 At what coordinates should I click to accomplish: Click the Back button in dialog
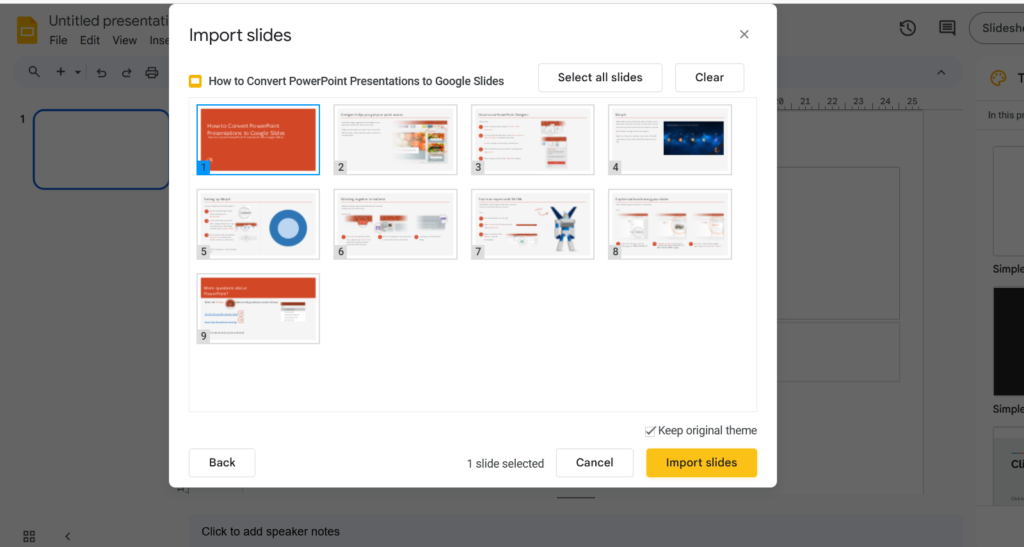222,463
